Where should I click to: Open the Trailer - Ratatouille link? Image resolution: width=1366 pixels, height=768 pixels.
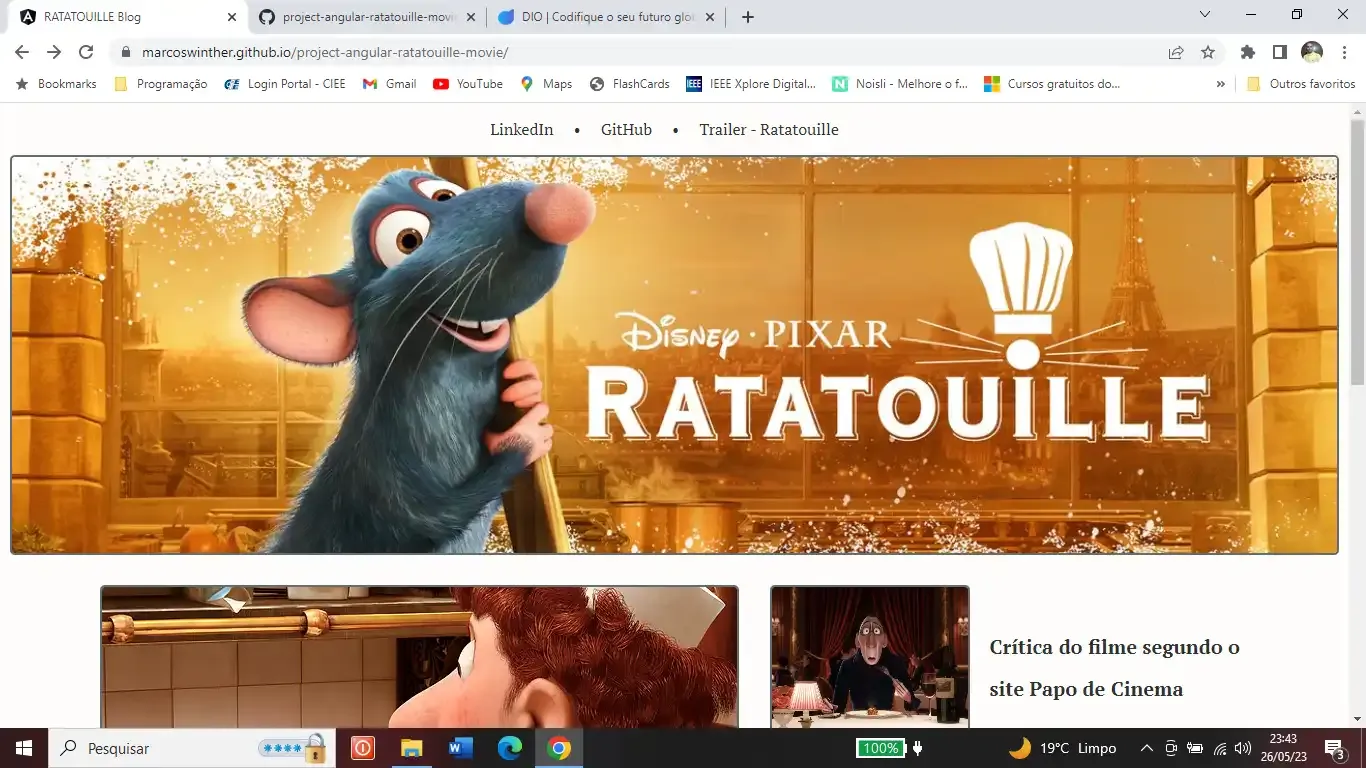coord(769,130)
